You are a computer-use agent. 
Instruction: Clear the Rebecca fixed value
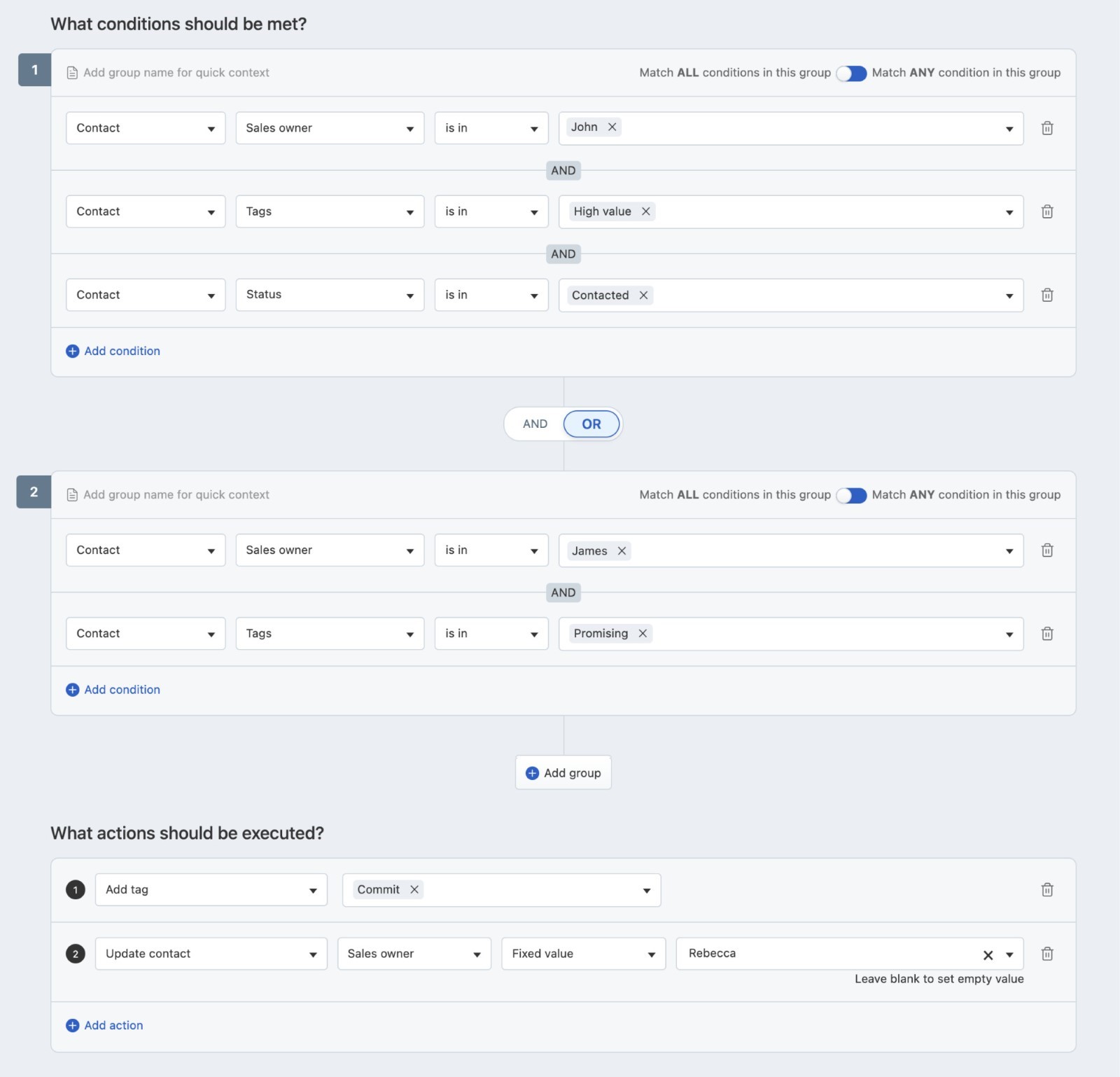[988, 954]
